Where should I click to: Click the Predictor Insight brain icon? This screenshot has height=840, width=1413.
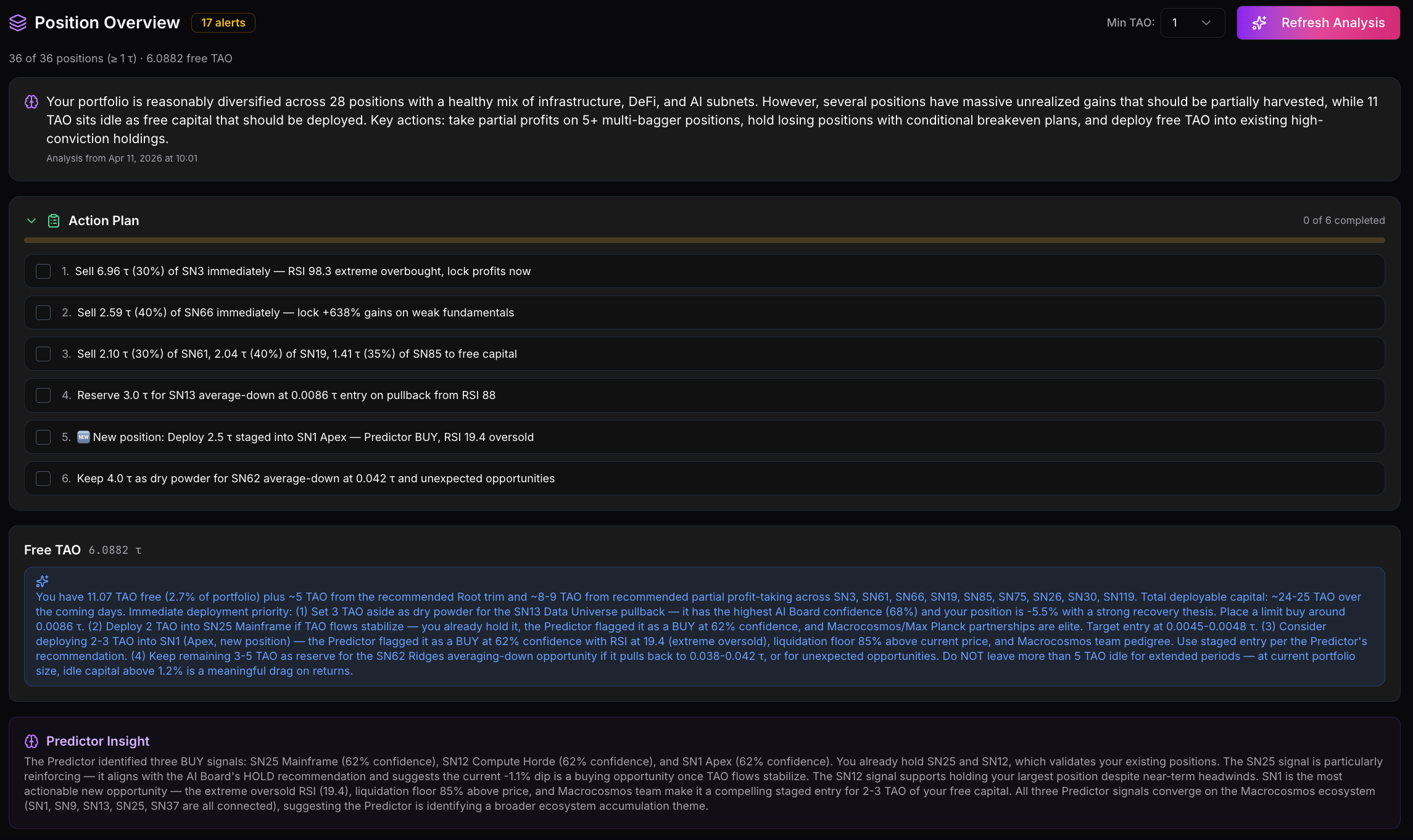[x=31, y=741]
